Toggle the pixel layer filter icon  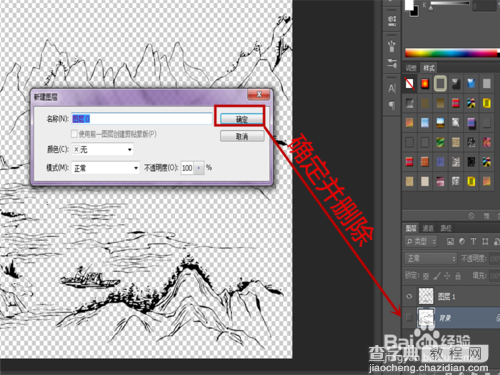pyautogui.click(x=450, y=242)
